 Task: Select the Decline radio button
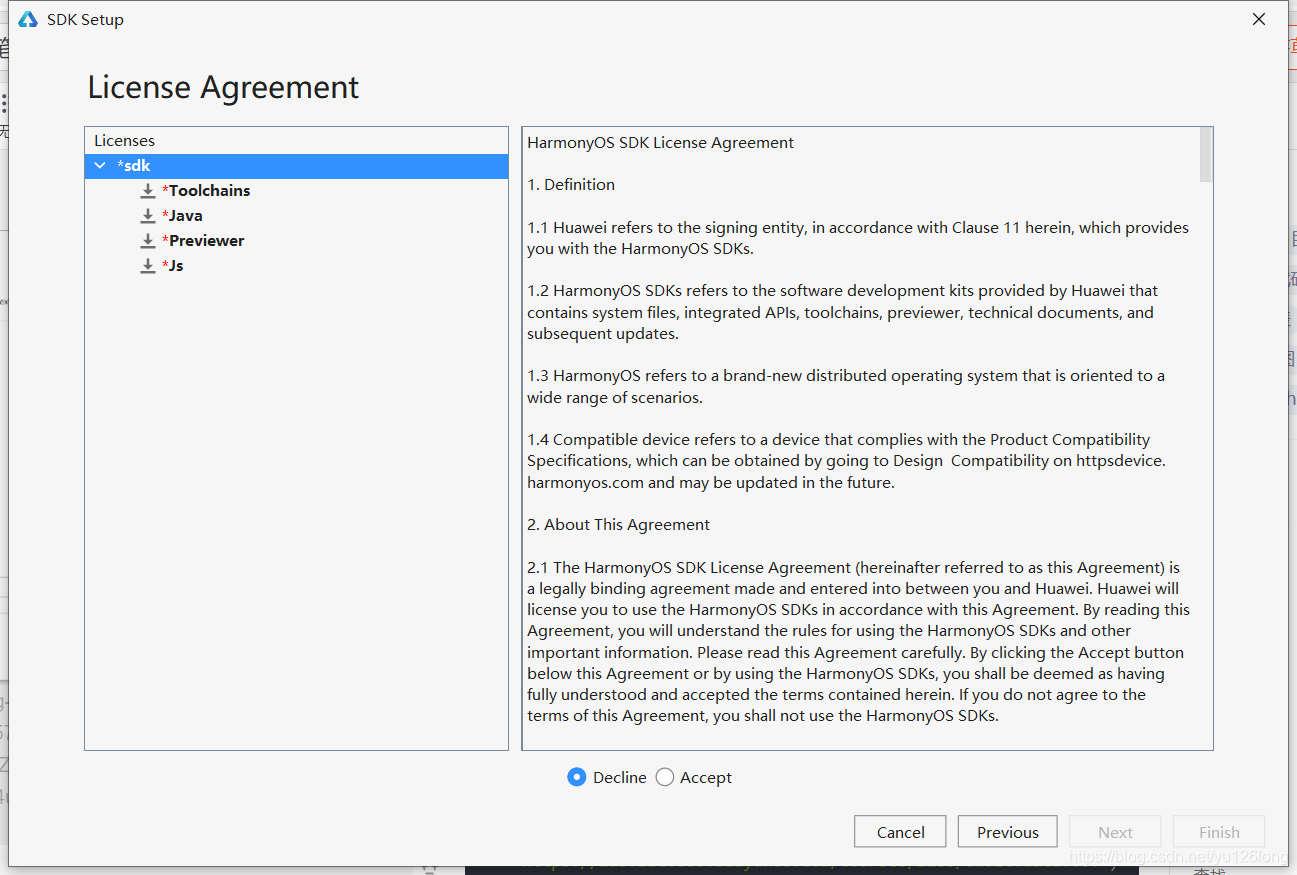click(577, 777)
